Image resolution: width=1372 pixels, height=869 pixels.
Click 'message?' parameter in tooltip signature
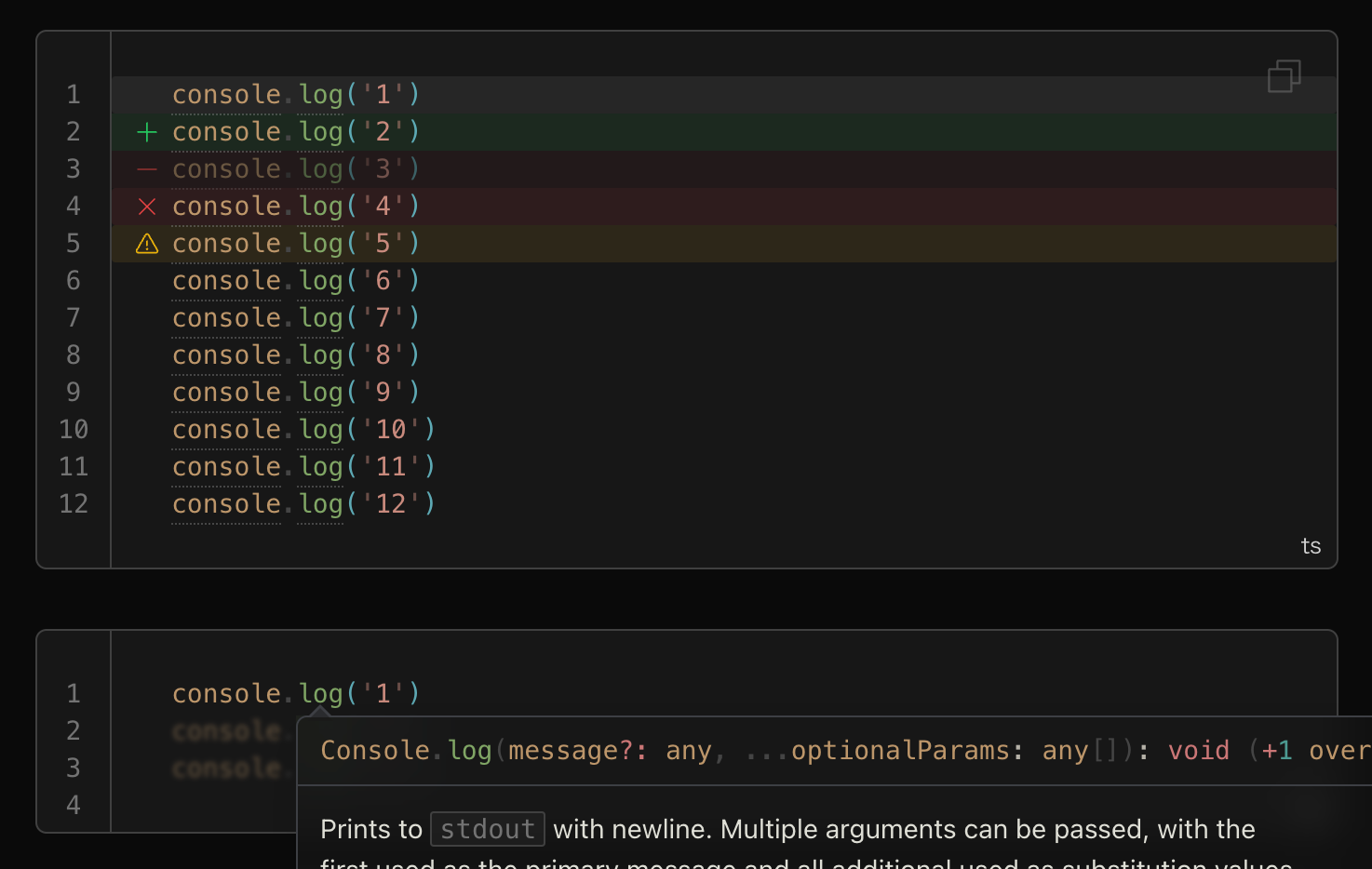571,751
